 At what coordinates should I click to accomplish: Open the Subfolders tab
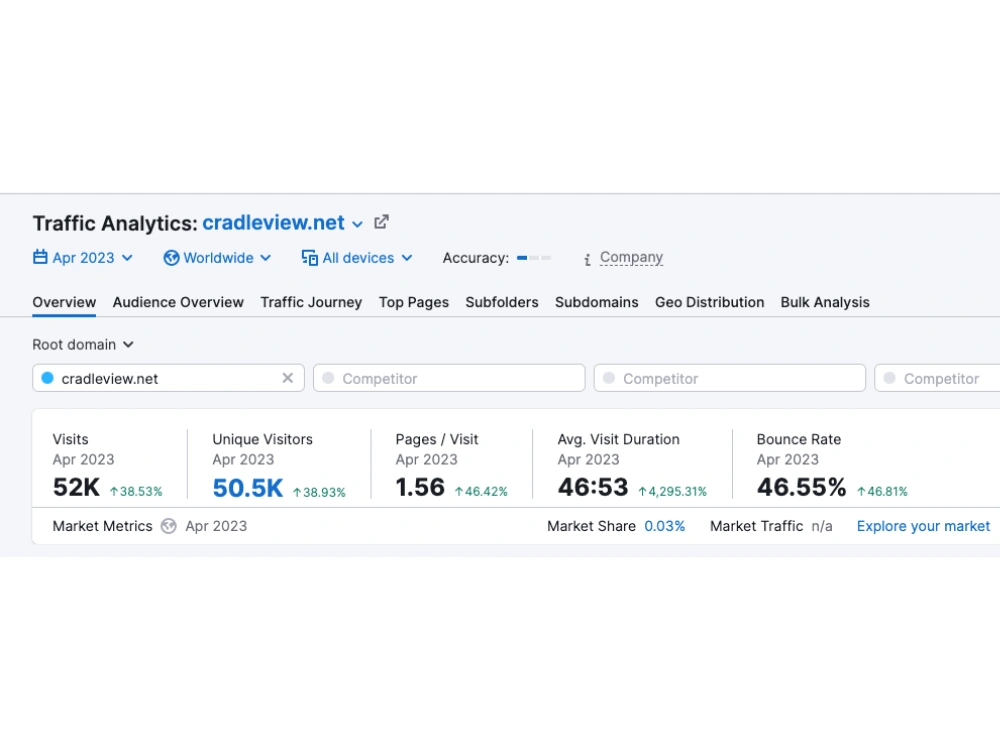(502, 302)
